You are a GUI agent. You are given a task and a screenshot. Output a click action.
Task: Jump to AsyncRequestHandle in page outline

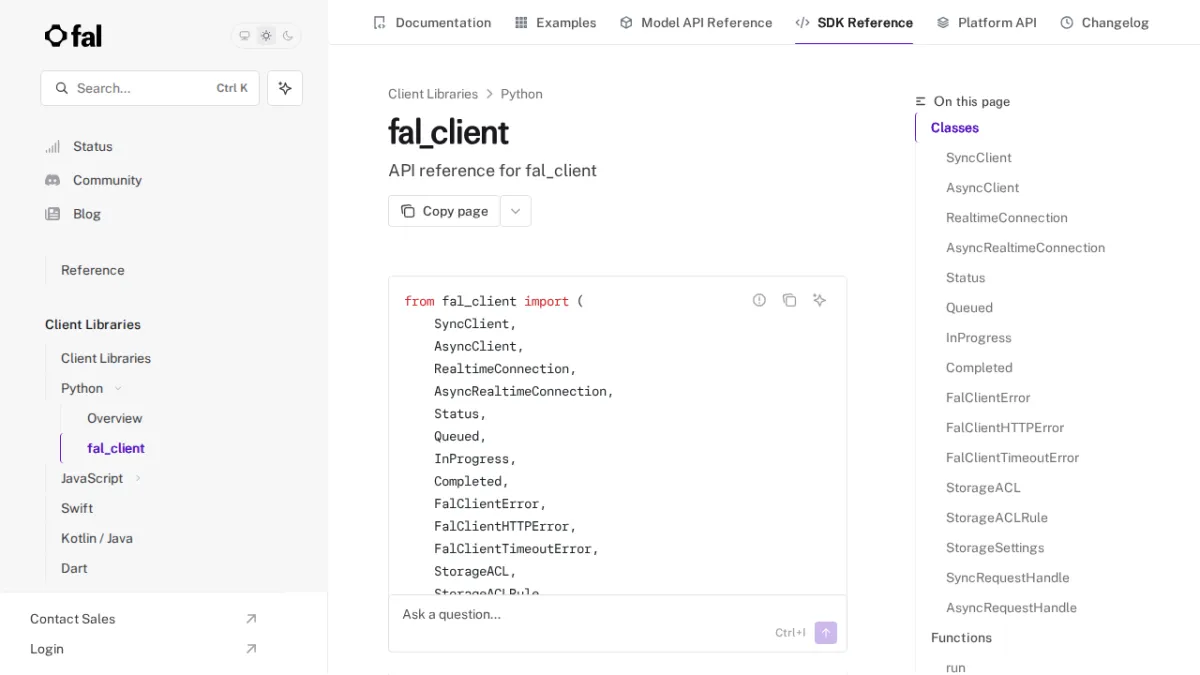[x=1012, y=608]
